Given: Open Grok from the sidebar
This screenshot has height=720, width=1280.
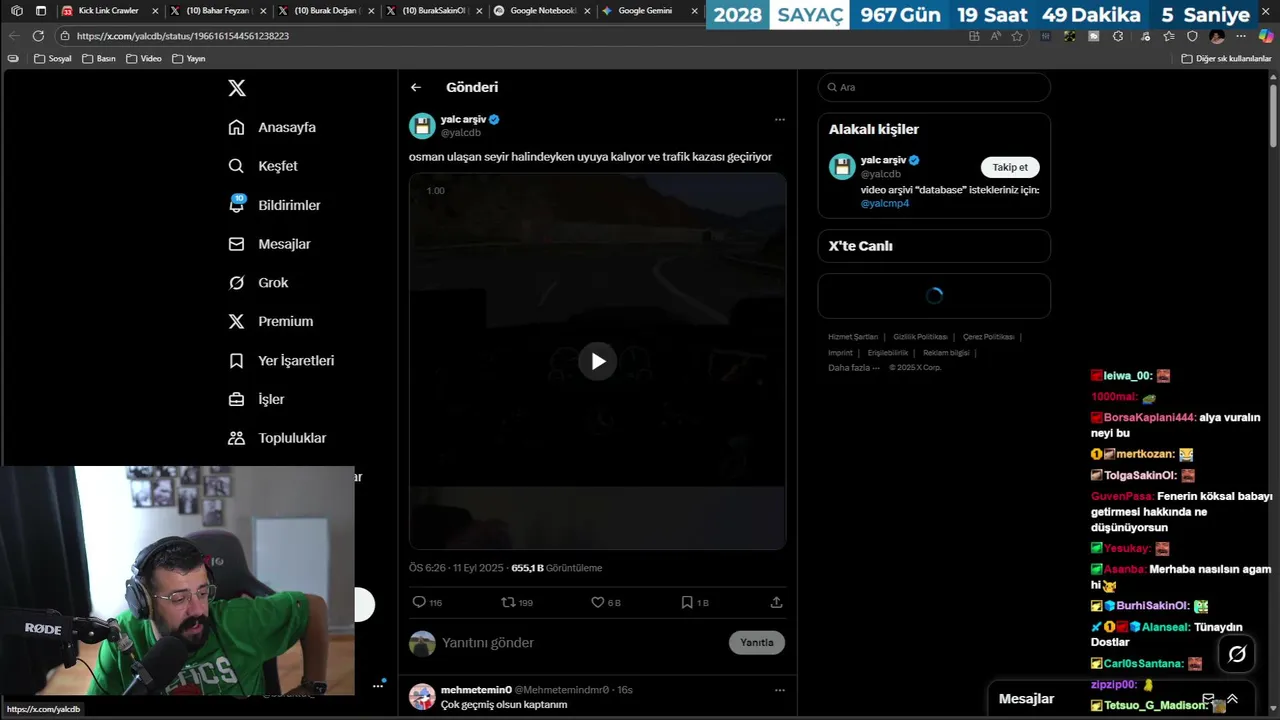Looking at the screenshot, I should pyautogui.click(x=258, y=283).
